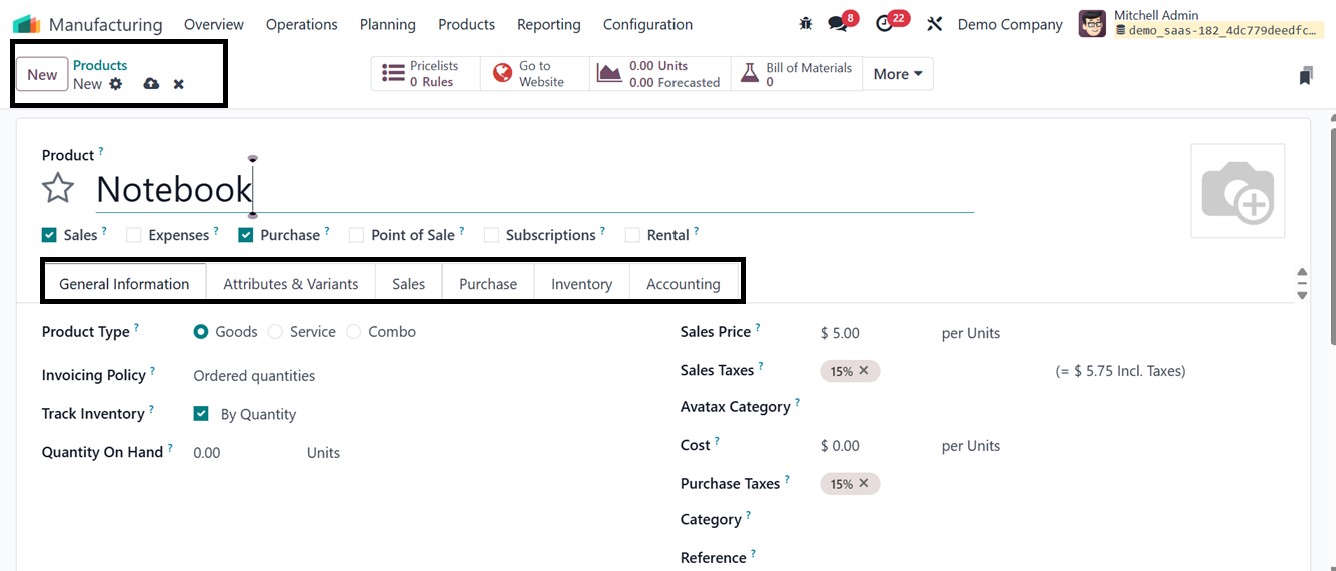The height and width of the screenshot is (571, 1336).
Task: Upload a product image via camera placeholder
Action: [x=1237, y=191]
